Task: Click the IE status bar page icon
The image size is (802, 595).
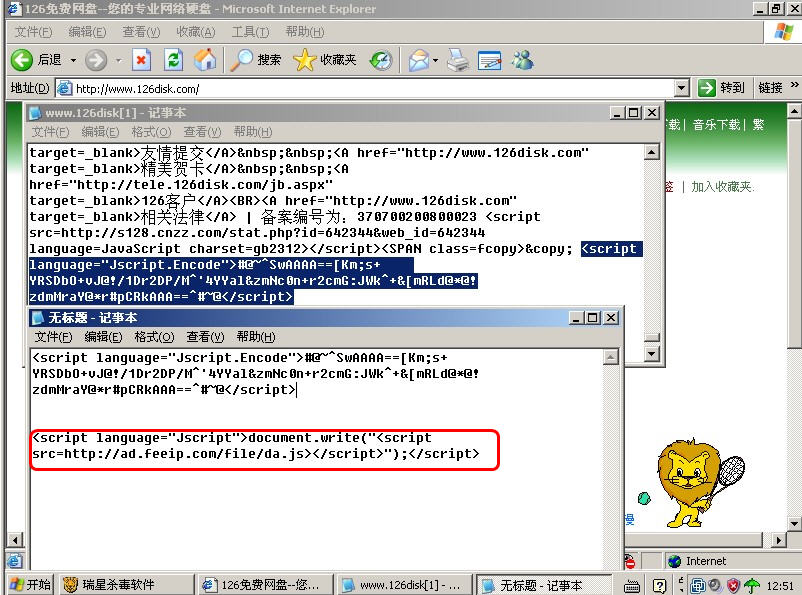Action: point(14,561)
